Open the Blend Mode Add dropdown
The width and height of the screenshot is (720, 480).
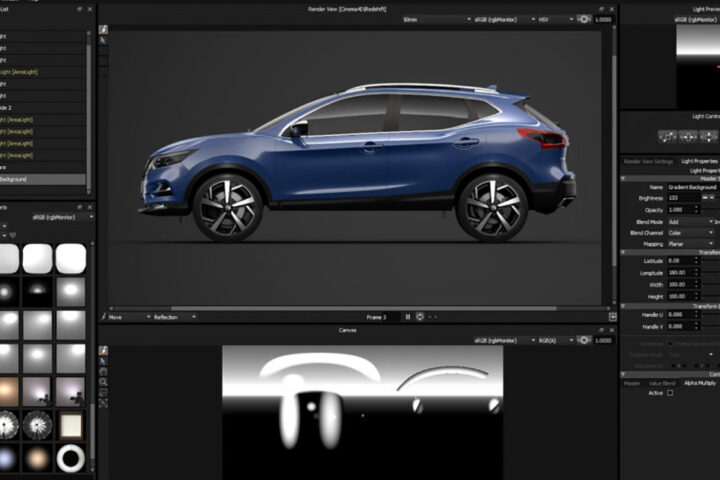click(x=690, y=222)
